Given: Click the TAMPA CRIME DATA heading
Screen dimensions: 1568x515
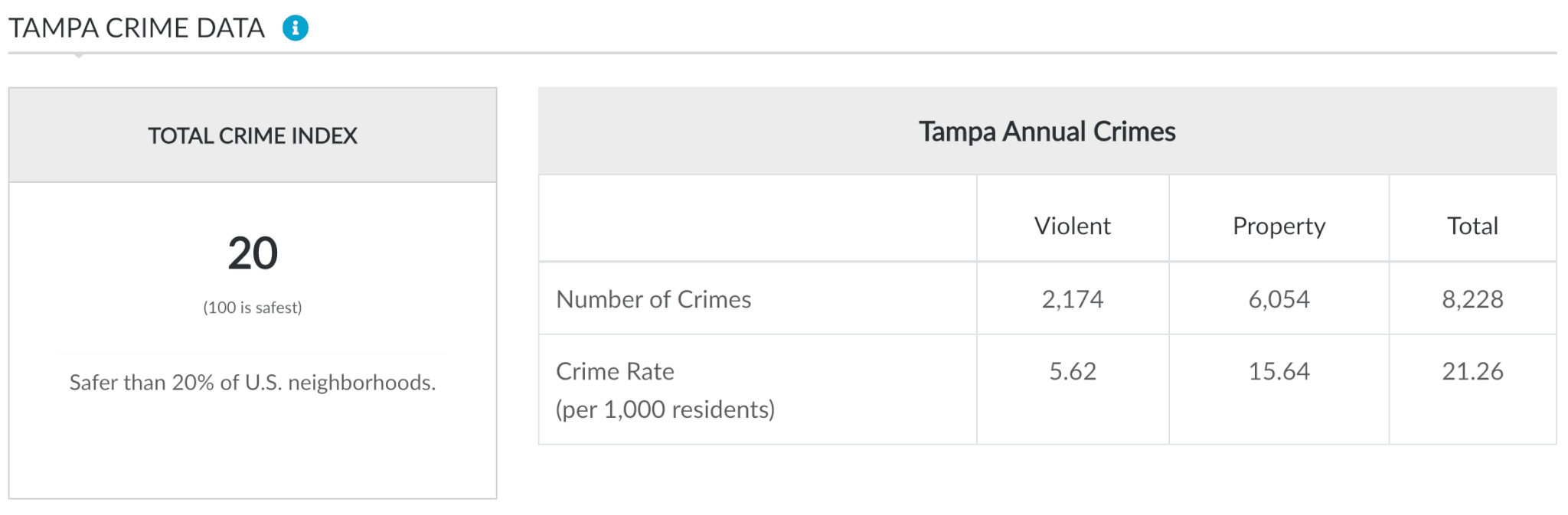Looking at the screenshot, I should click(136, 28).
